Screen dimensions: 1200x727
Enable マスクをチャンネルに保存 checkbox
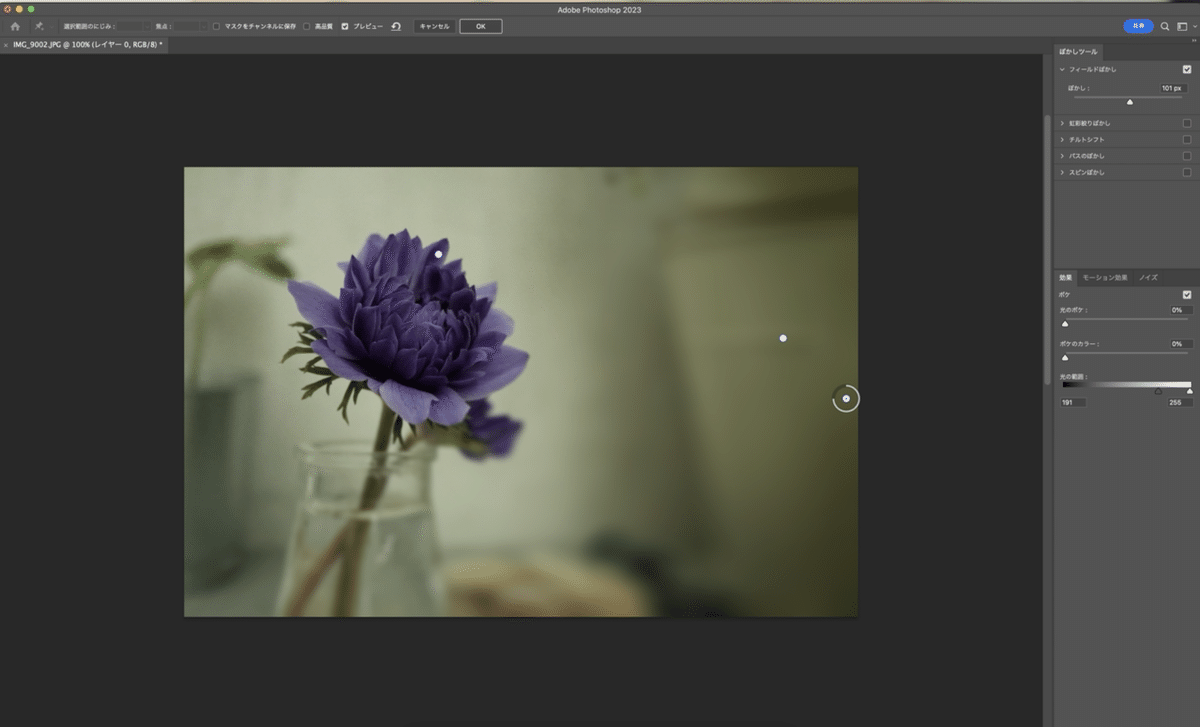point(216,26)
